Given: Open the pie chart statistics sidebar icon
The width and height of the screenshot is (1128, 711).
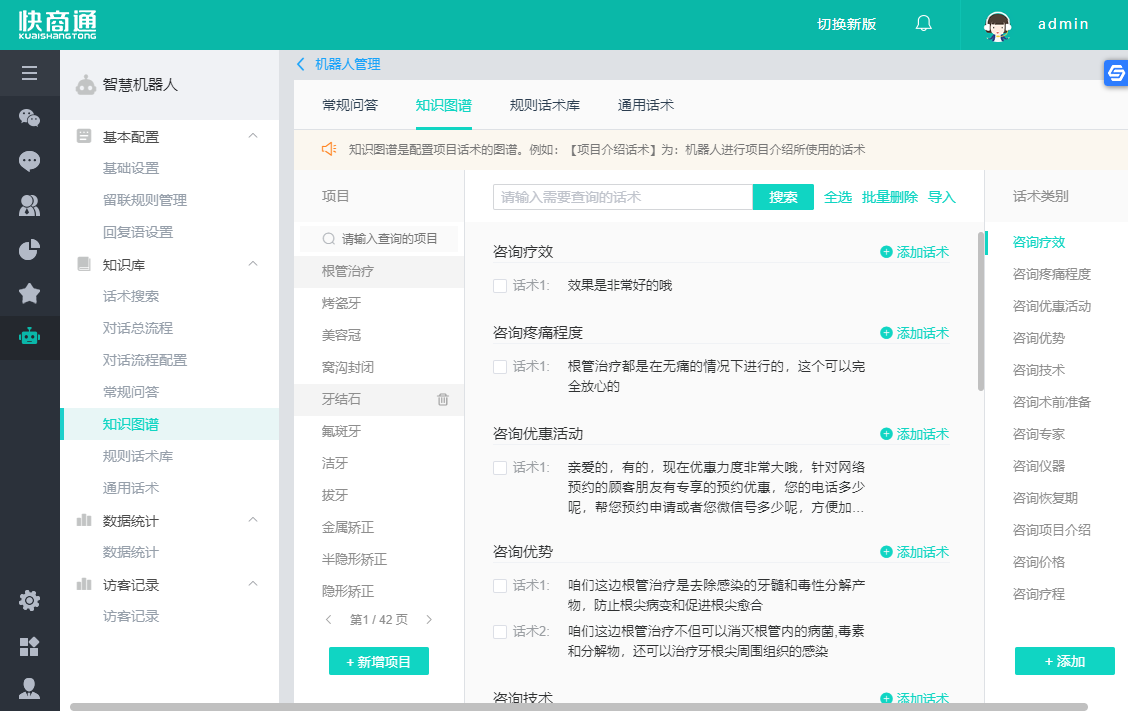Looking at the screenshot, I should coord(29,249).
